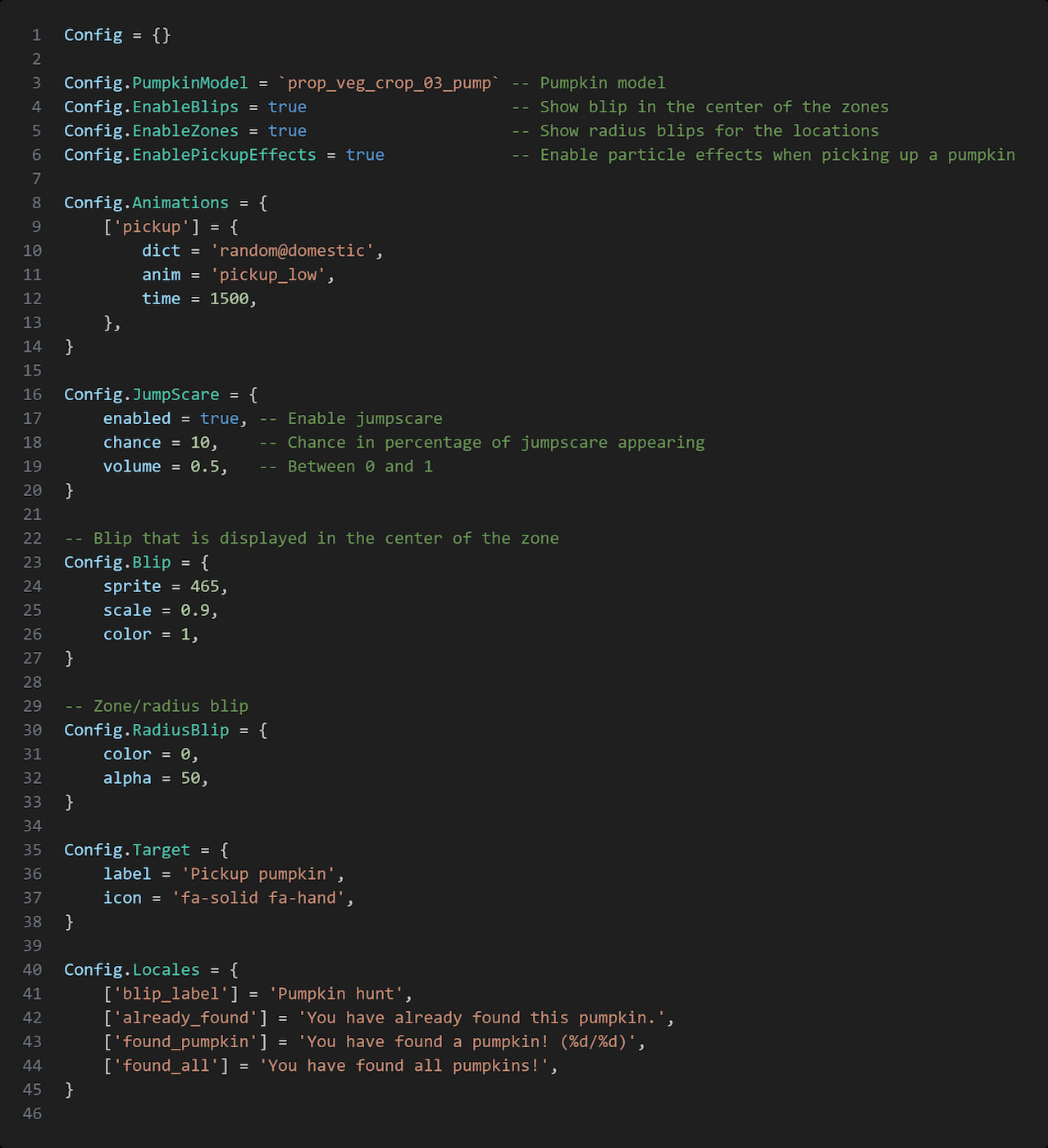This screenshot has height=1148, width=1048.
Task: Click the "Zone/radius blip" comment
Action: [157, 706]
